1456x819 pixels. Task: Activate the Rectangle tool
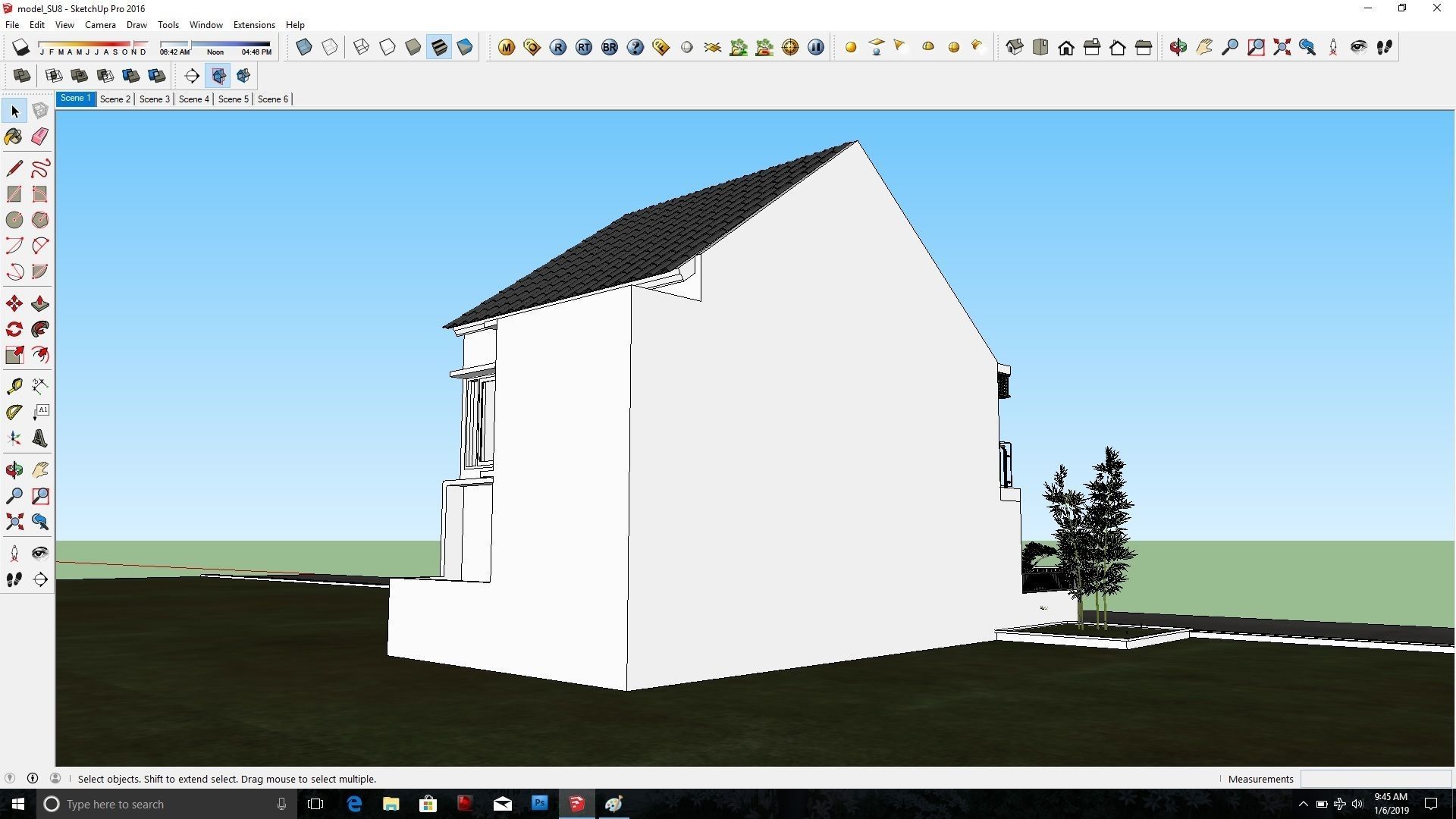14,194
